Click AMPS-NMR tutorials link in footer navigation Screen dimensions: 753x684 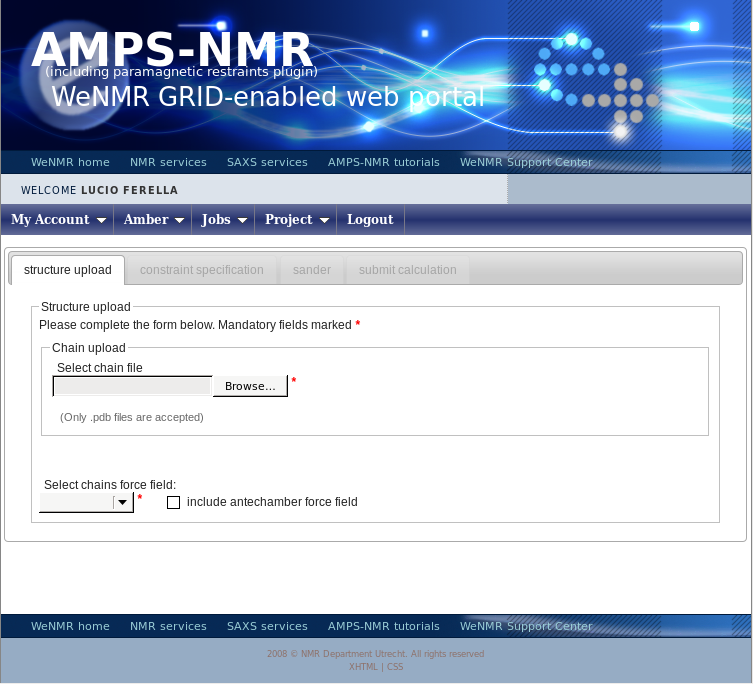point(384,626)
